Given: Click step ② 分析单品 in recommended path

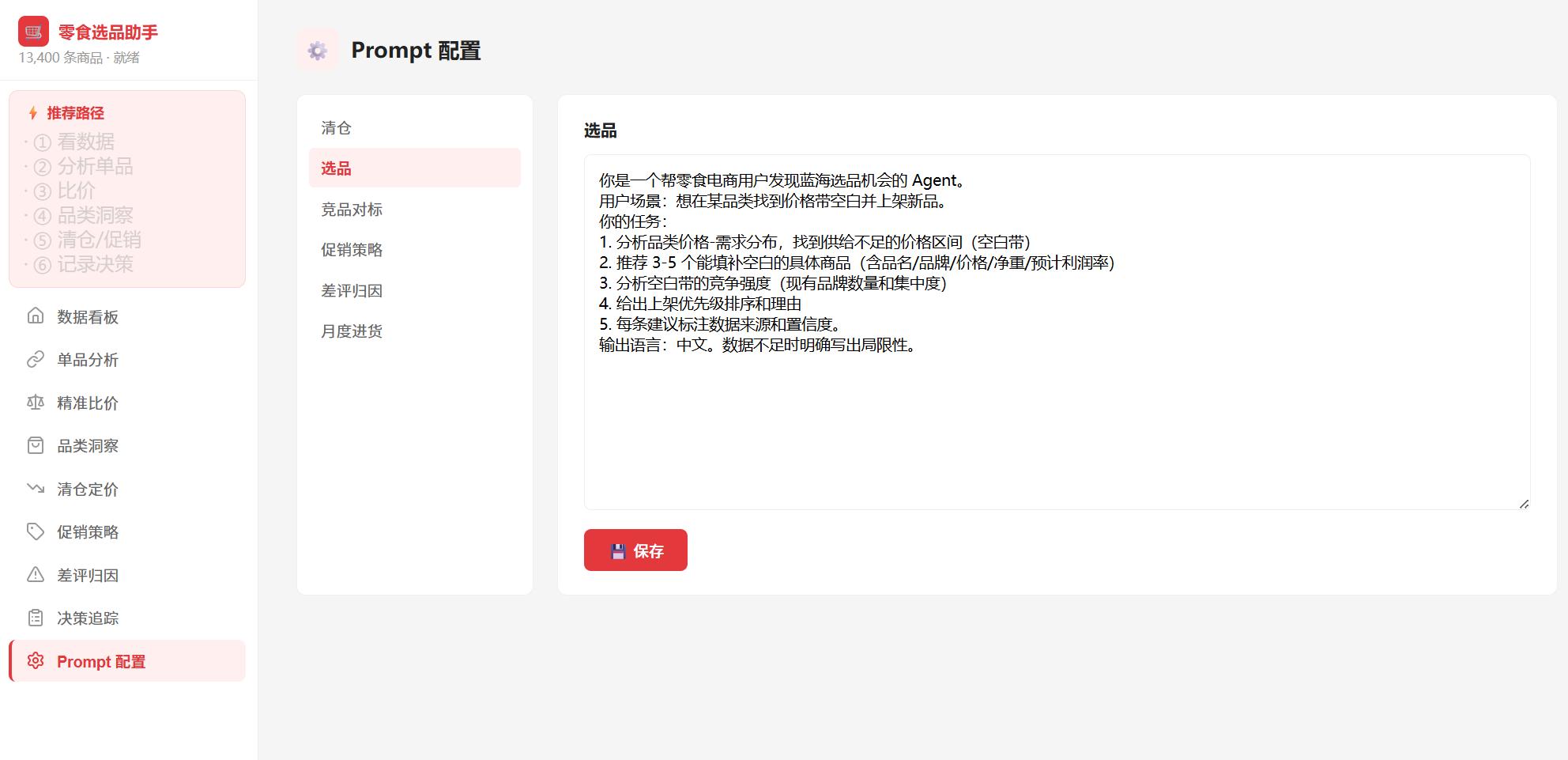Looking at the screenshot, I should [83, 166].
